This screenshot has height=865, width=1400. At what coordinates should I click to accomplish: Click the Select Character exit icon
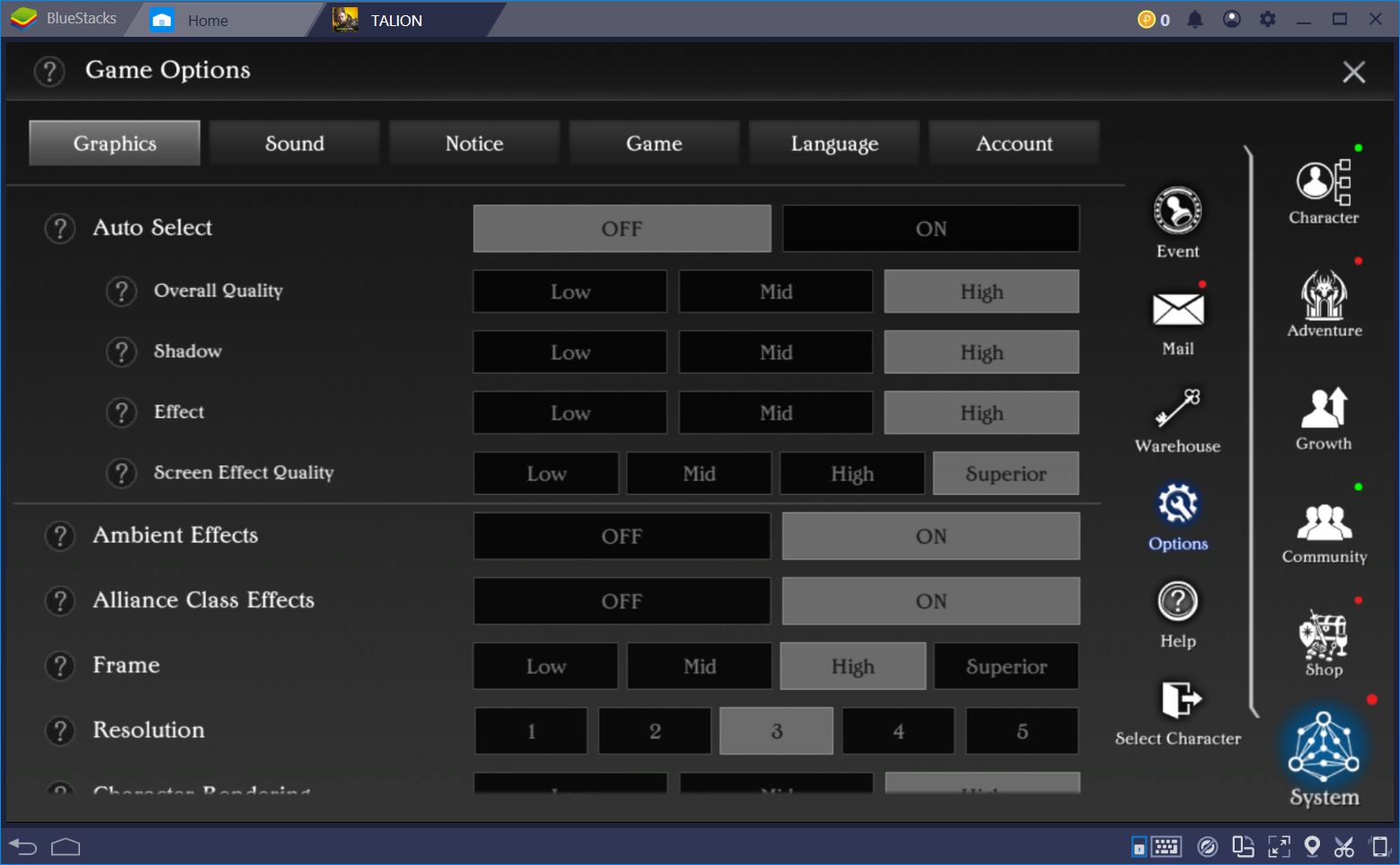click(x=1181, y=699)
